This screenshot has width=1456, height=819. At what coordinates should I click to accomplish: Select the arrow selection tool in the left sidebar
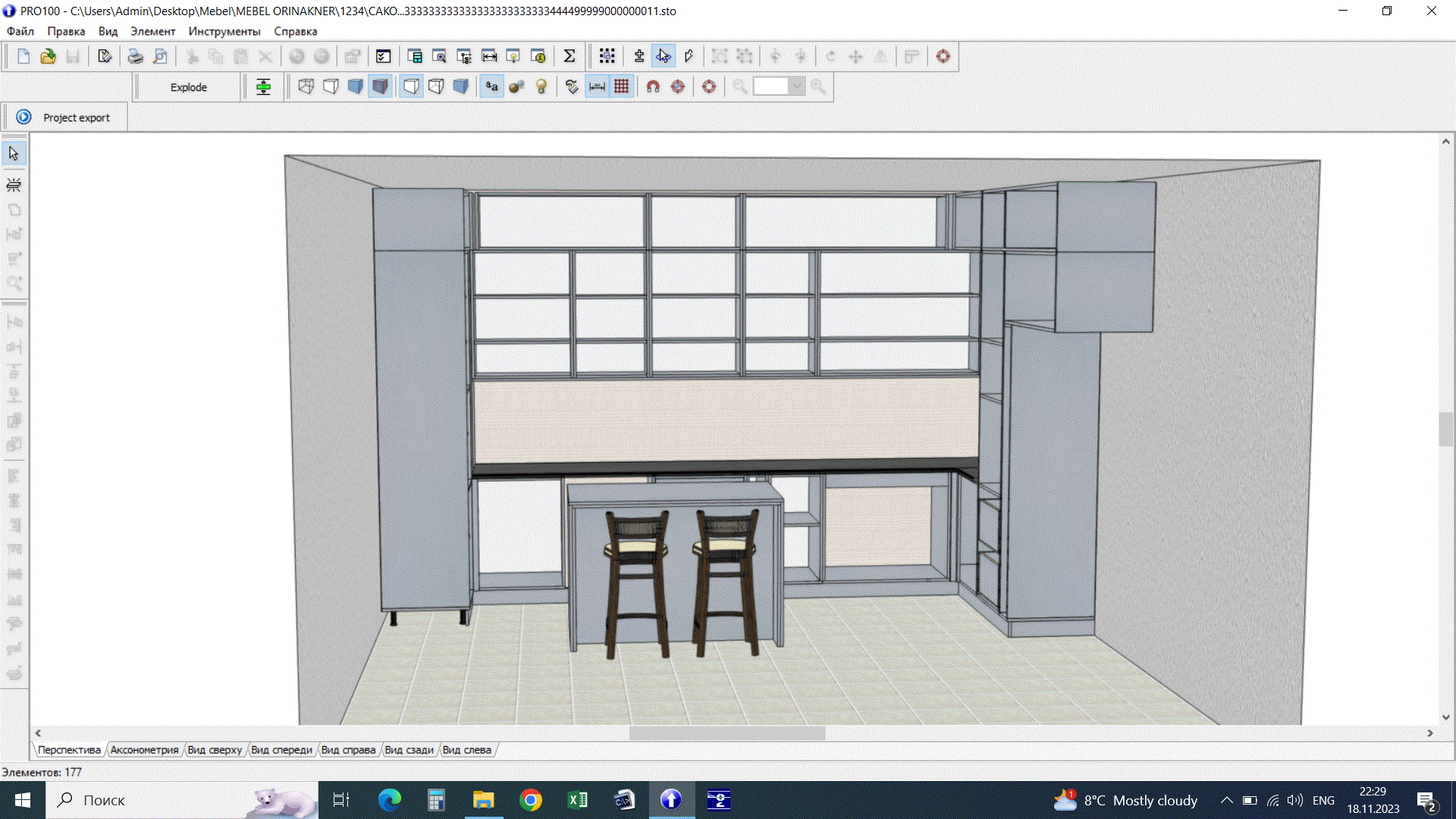click(14, 154)
